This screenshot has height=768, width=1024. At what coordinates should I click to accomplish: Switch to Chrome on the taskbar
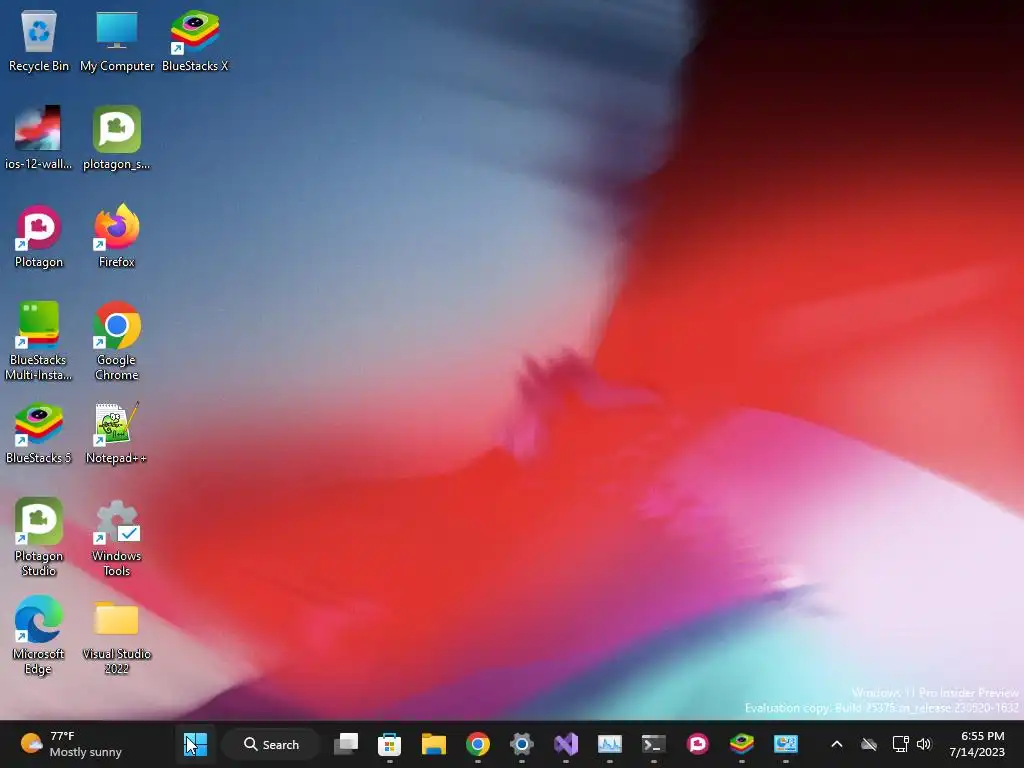(x=478, y=744)
